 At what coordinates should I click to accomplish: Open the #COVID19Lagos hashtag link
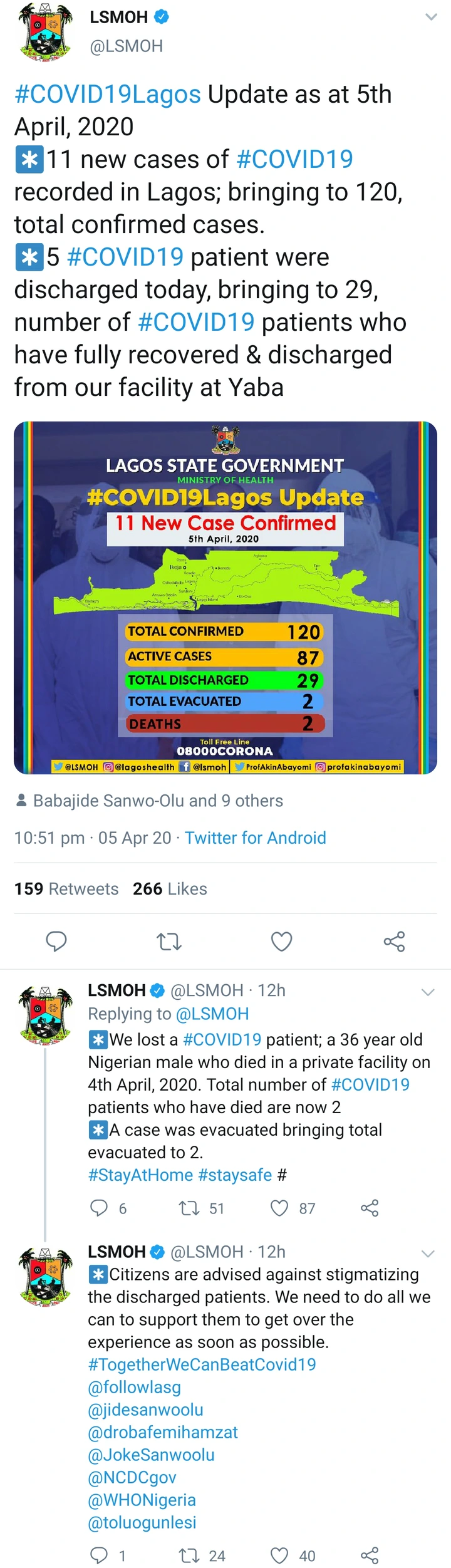tap(108, 94)
